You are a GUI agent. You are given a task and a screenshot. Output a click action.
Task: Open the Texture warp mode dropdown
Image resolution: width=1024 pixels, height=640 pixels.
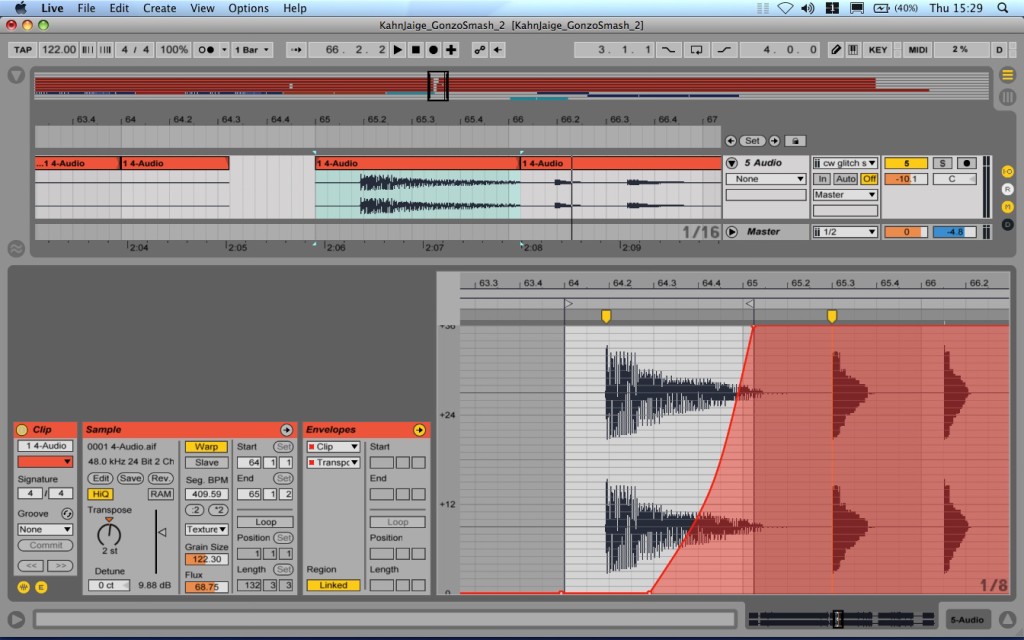tap(206, 529)
